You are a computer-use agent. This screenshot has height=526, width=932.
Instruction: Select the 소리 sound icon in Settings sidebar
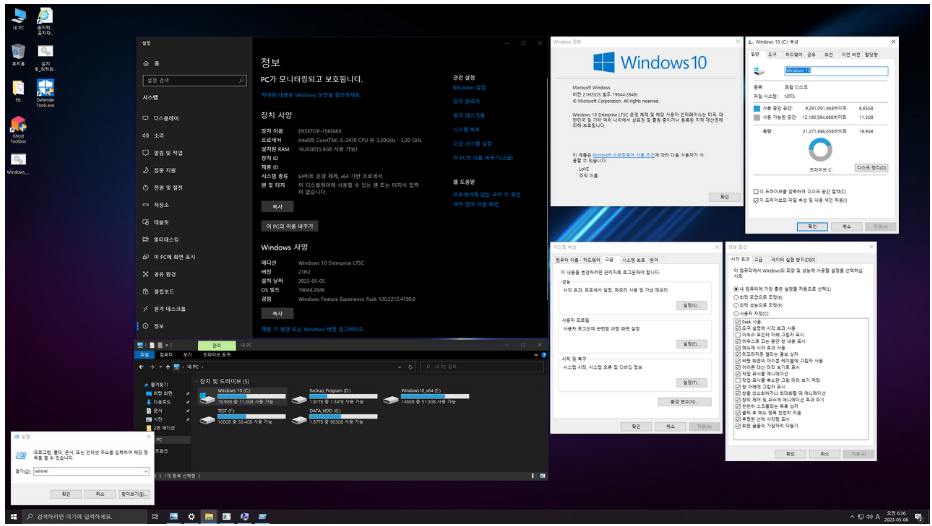(x=146, y=136)
